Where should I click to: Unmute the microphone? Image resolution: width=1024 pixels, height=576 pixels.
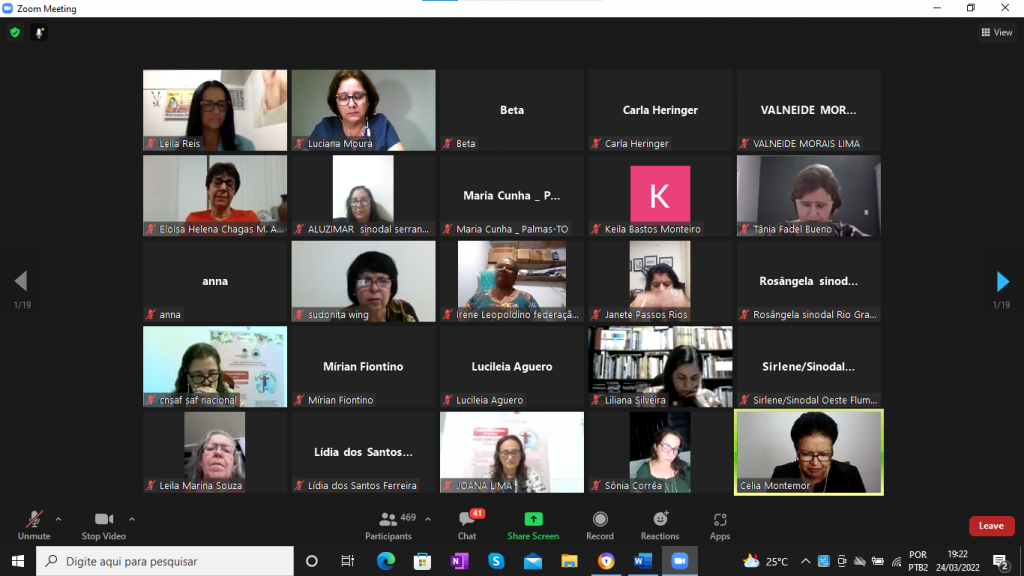tap(33, 524)
